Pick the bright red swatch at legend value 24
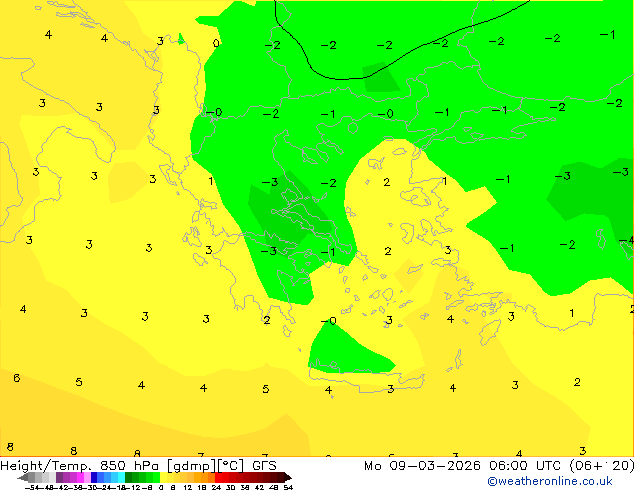This screenshot has width=634, height=490. tap(218, 477)
